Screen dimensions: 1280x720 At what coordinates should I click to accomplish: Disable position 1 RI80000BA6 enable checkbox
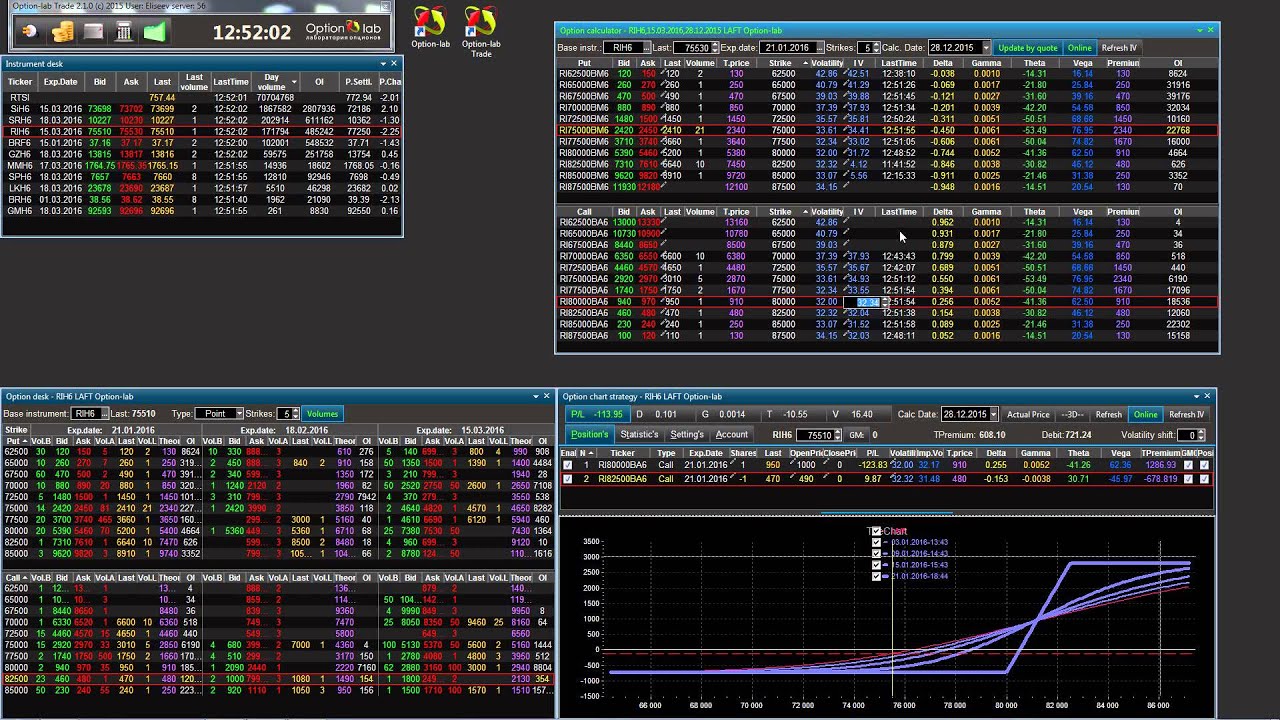tap(568, 466)
